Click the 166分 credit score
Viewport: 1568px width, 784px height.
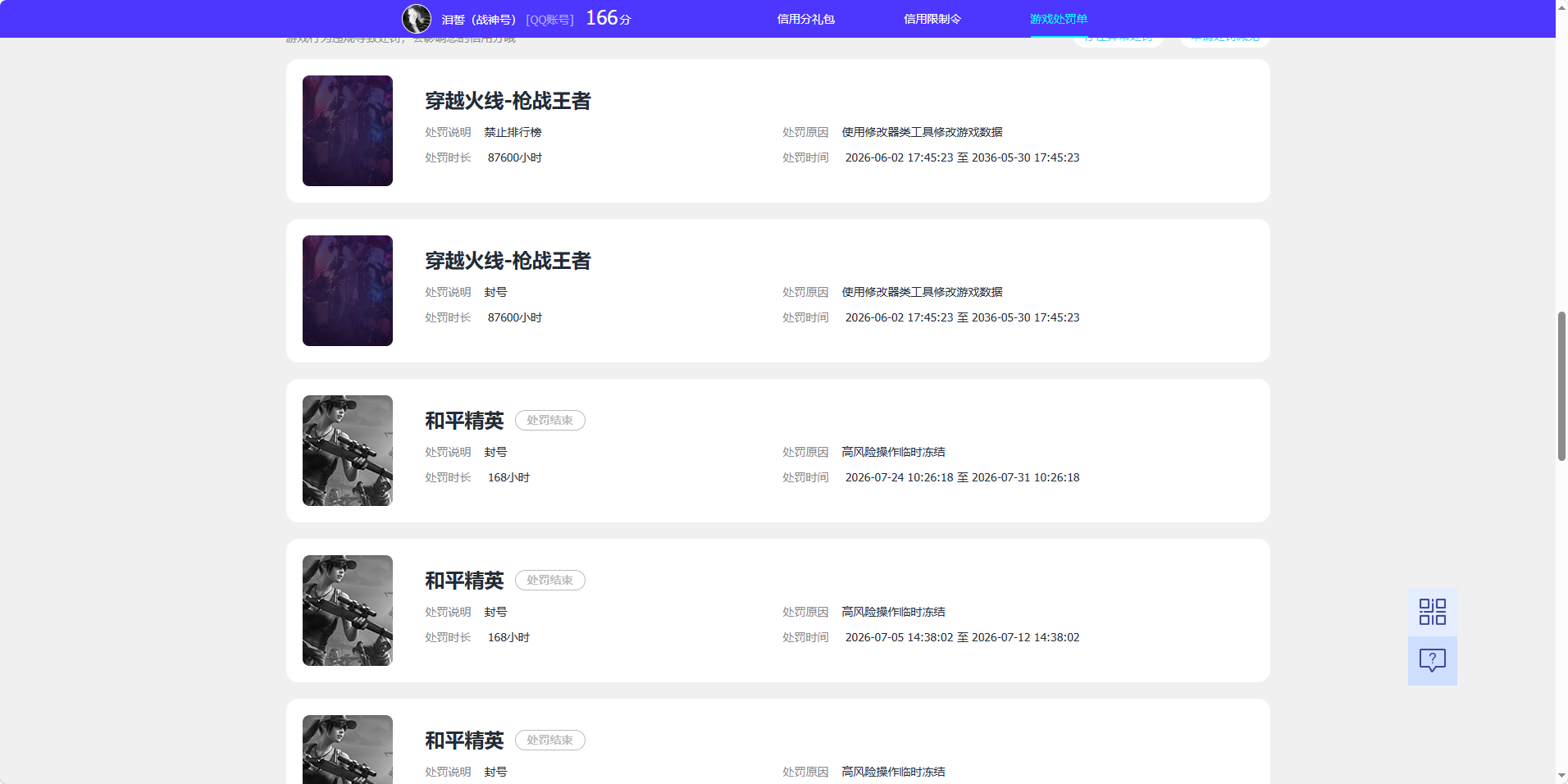pyautogui.click(x=608, y=18)
